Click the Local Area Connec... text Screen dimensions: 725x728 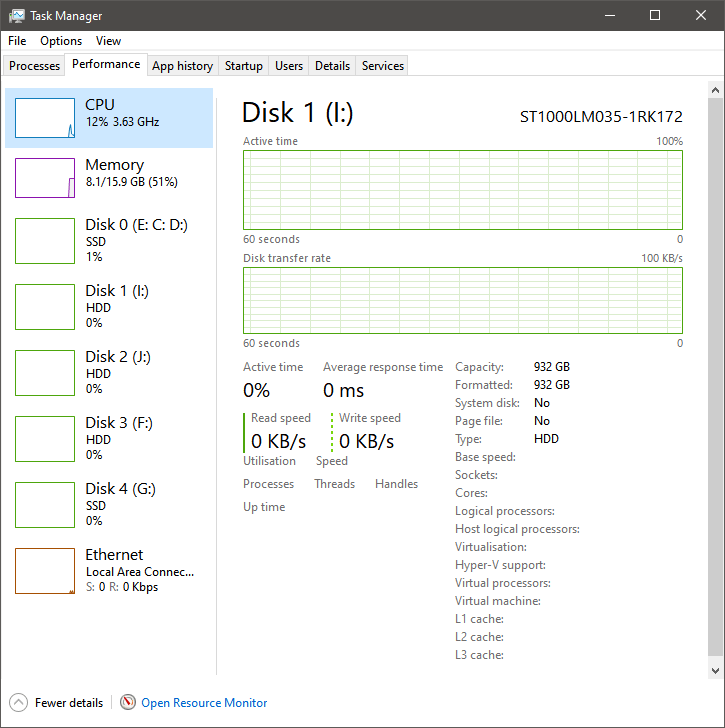coord(140,572)
